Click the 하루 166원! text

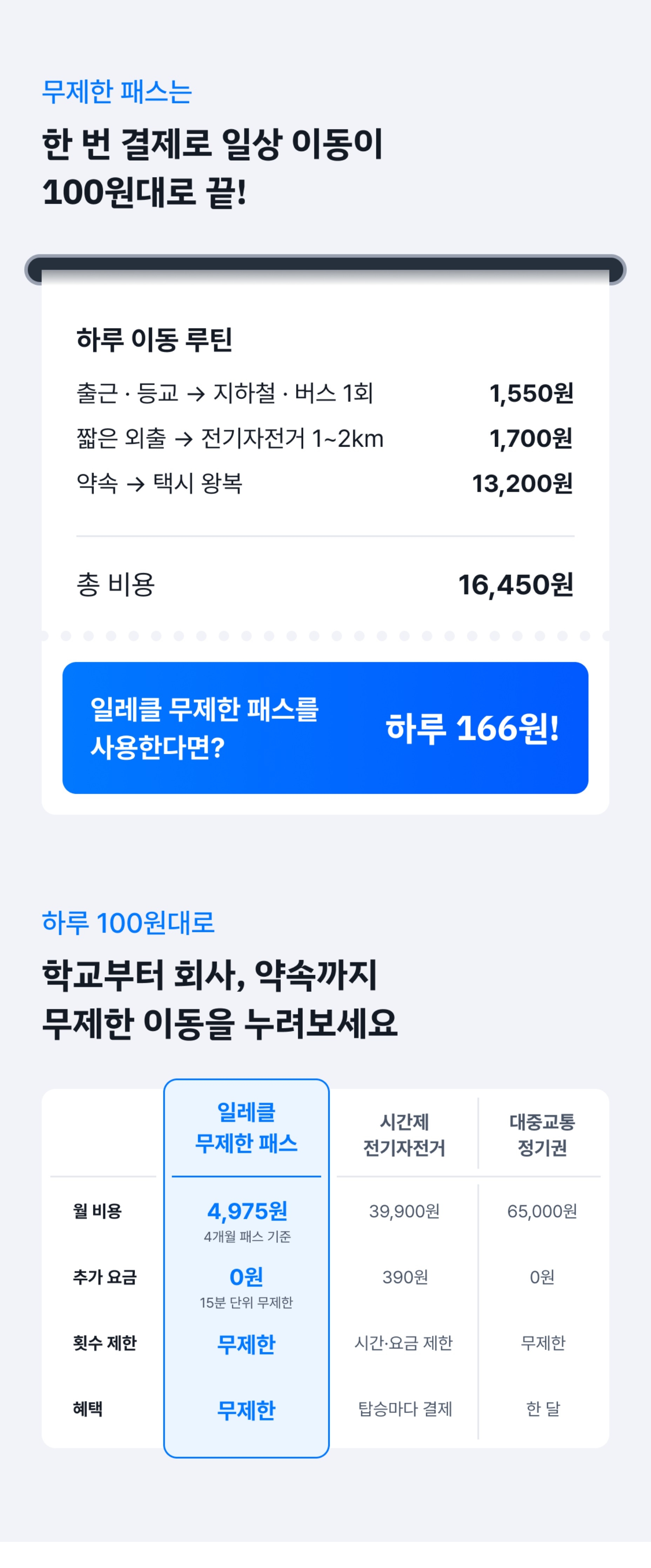pyautogui.click(x=472, y=728)
